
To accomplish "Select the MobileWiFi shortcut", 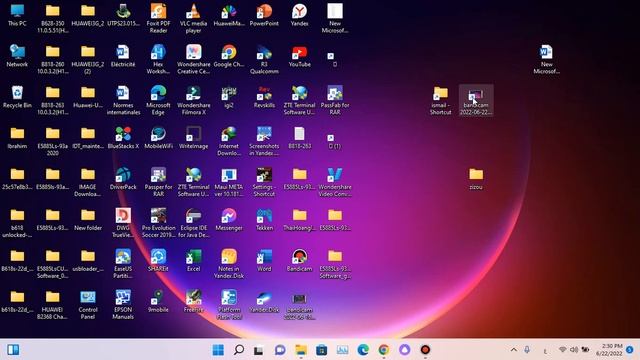I will [158, 138].
